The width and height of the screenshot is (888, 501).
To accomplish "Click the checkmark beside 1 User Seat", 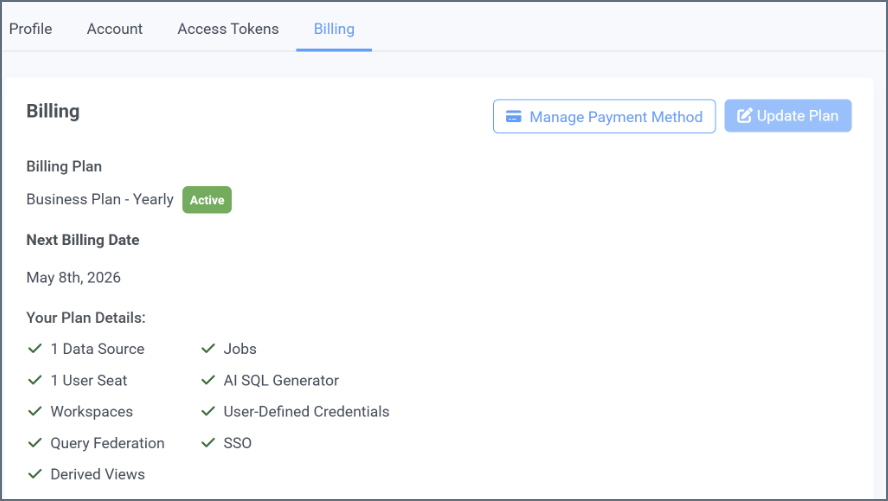I will pyautogui.click(x=35, y=380).
